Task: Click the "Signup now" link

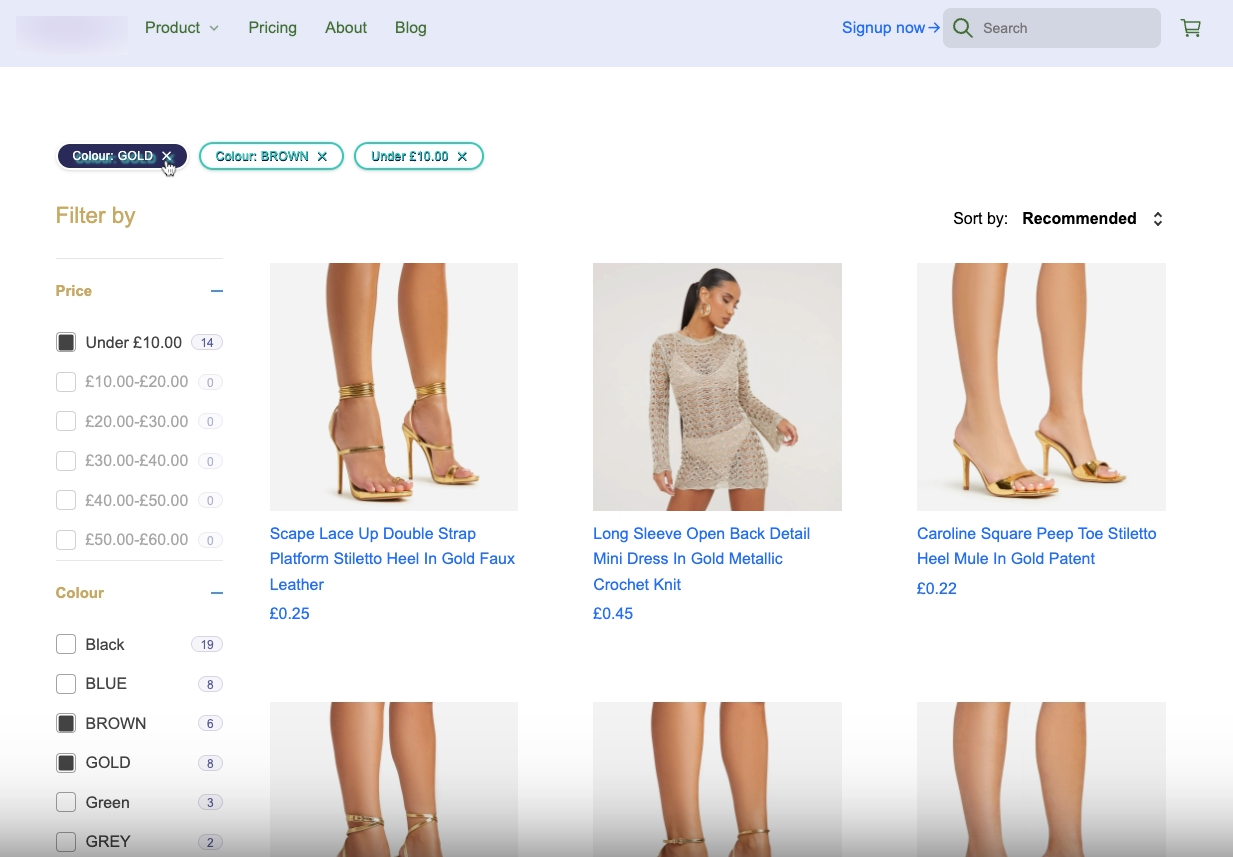Action: [x=882, y=28]
